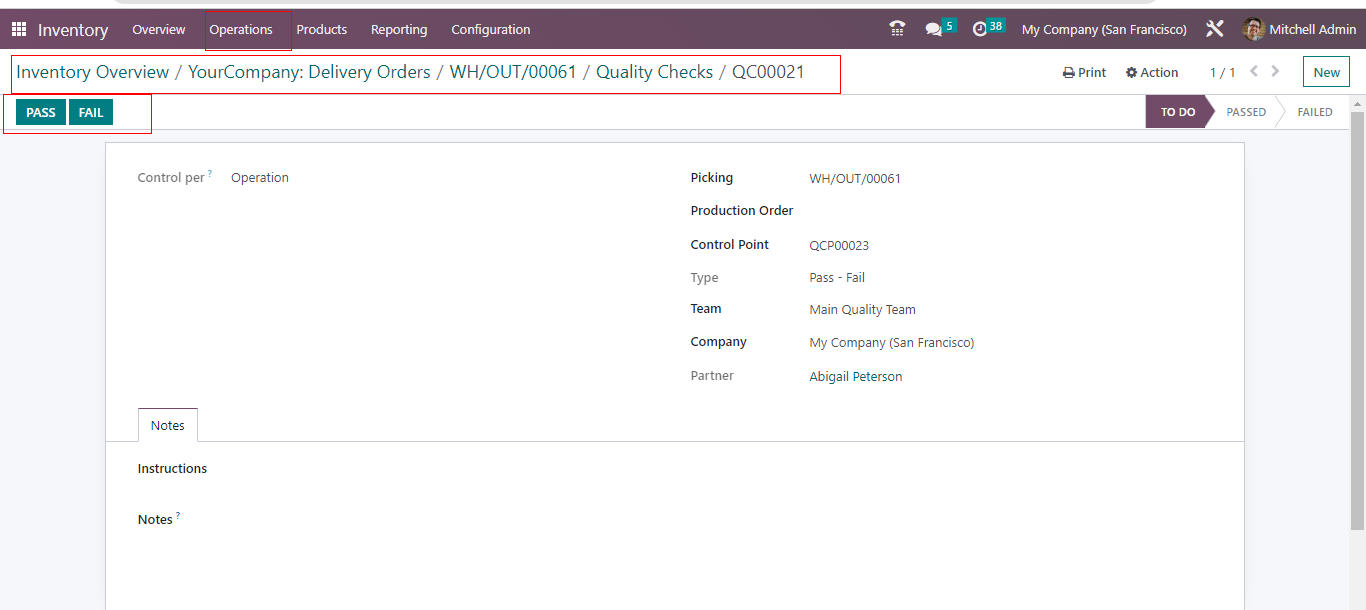Go to next record arrow

[1276, 71]
